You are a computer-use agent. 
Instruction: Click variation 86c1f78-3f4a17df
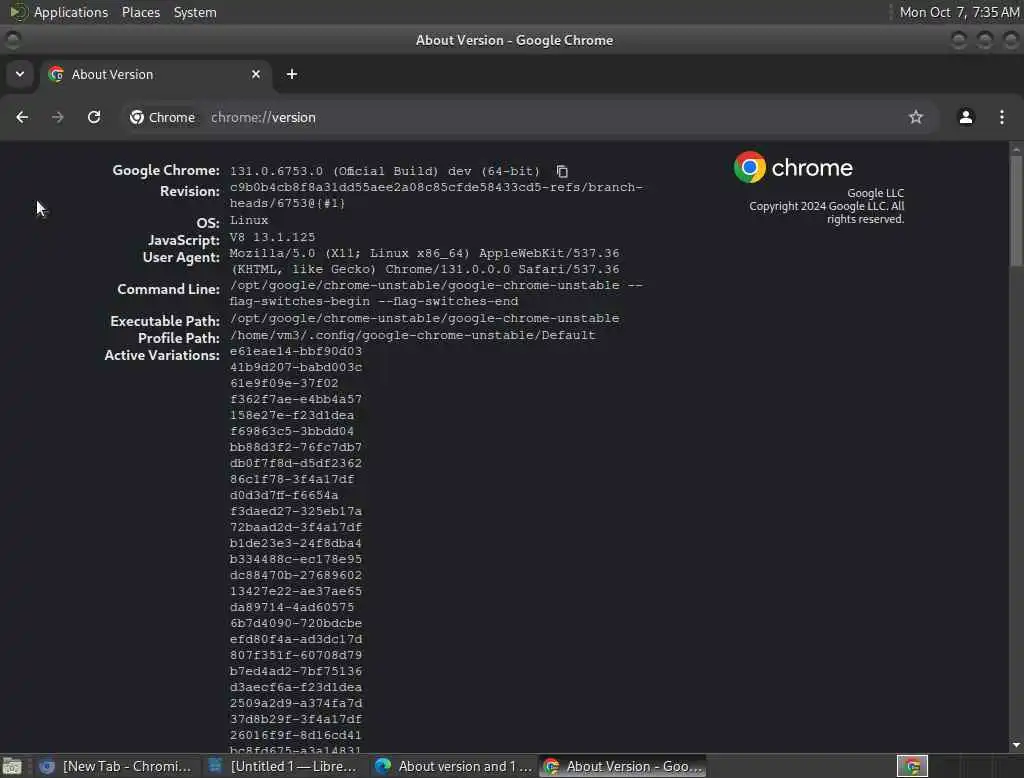292,479
